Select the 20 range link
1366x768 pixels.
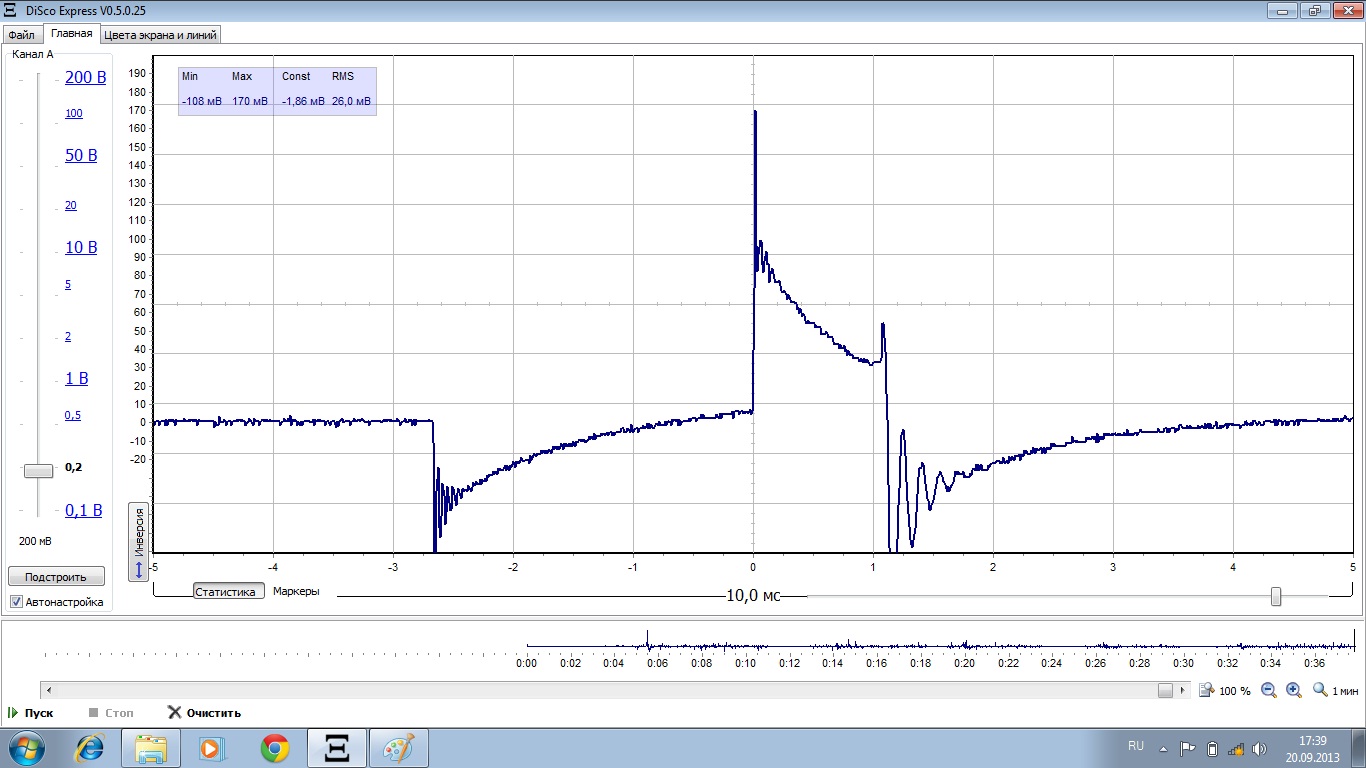coord(71,205)
